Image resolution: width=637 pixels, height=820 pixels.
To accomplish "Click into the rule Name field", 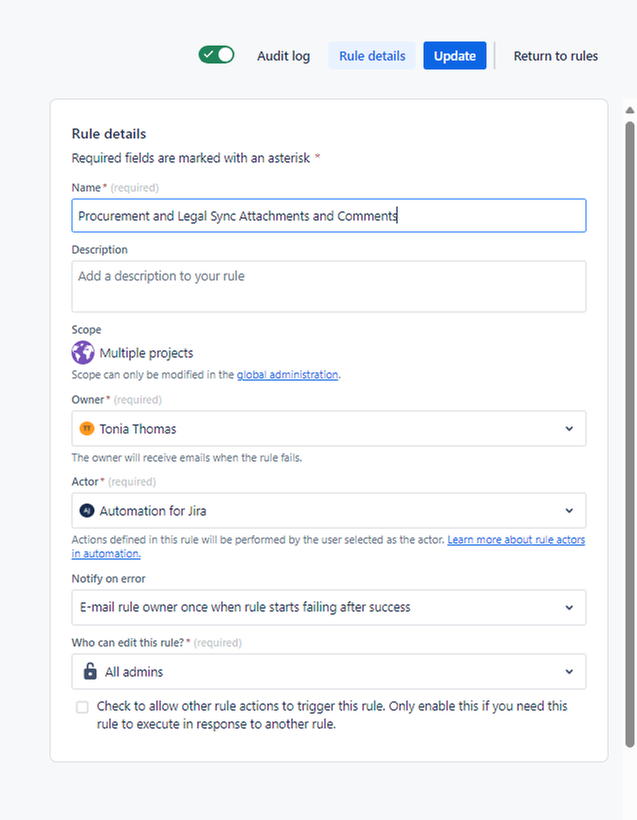I will (328, 215).
